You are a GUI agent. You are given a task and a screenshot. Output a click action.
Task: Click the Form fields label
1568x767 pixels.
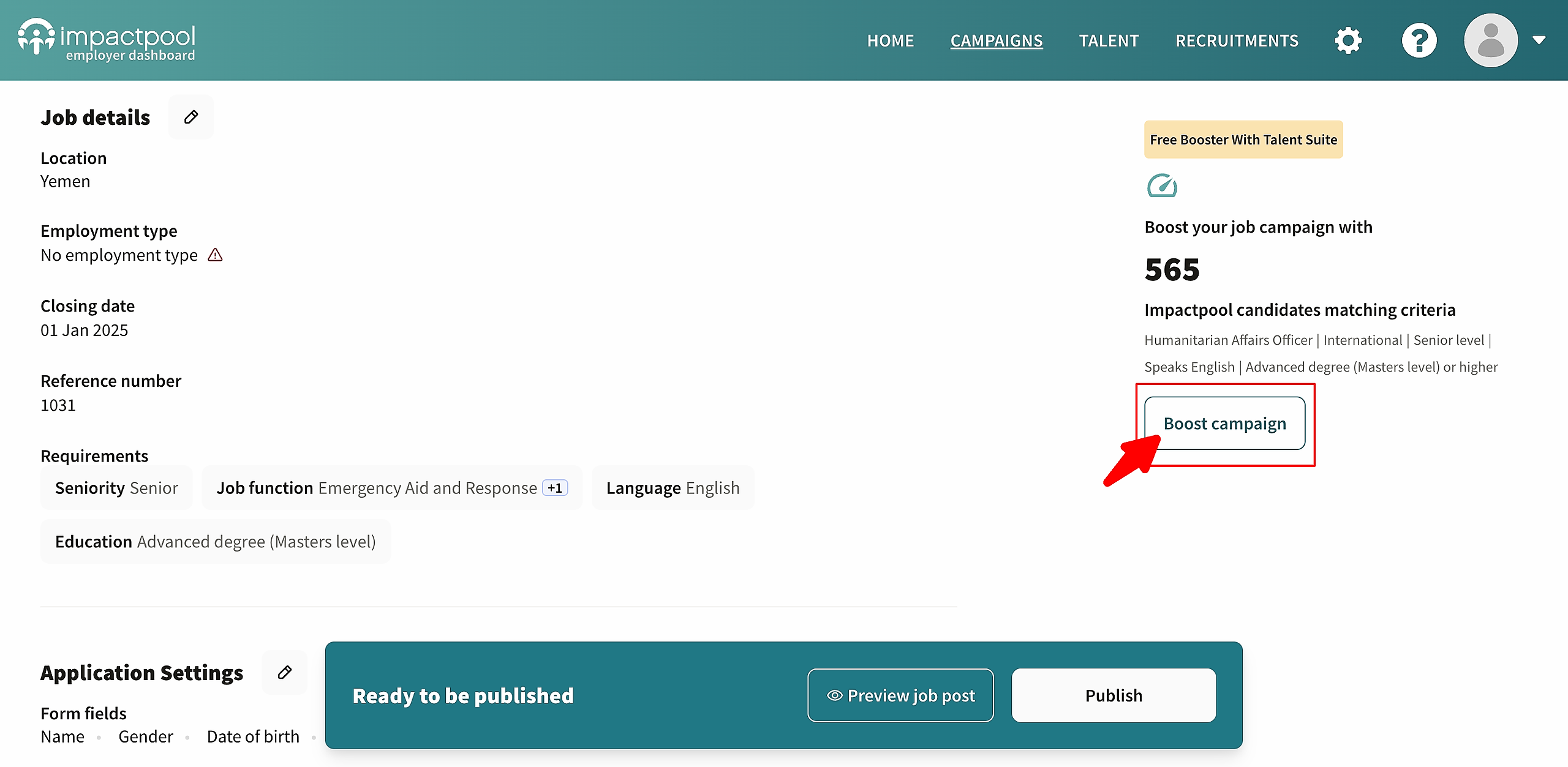pos(83,714)
